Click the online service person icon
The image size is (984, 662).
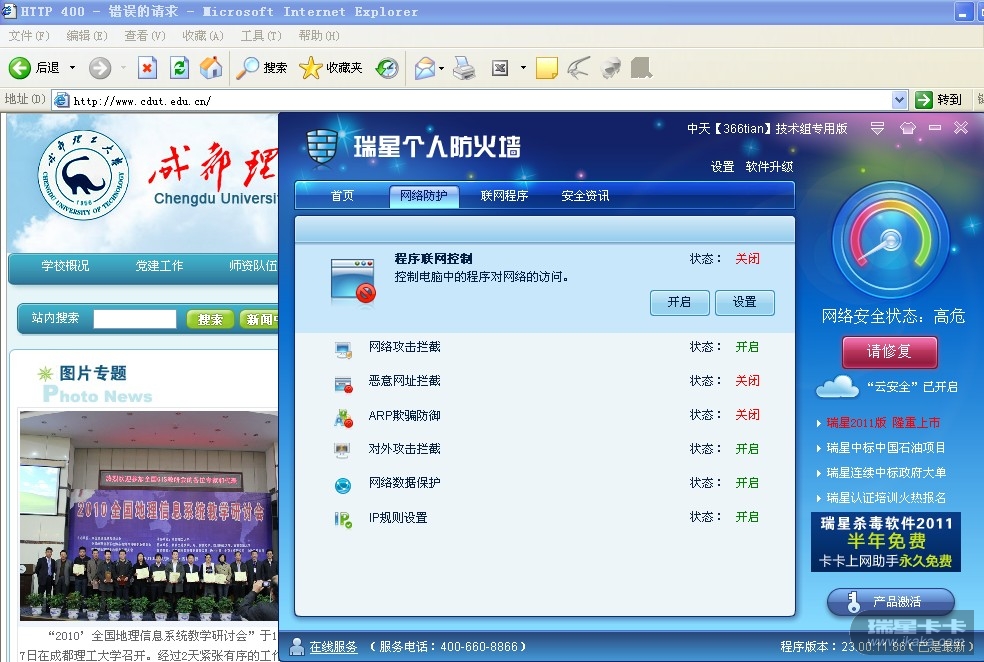pyautogui.click(x=297, y=646)
